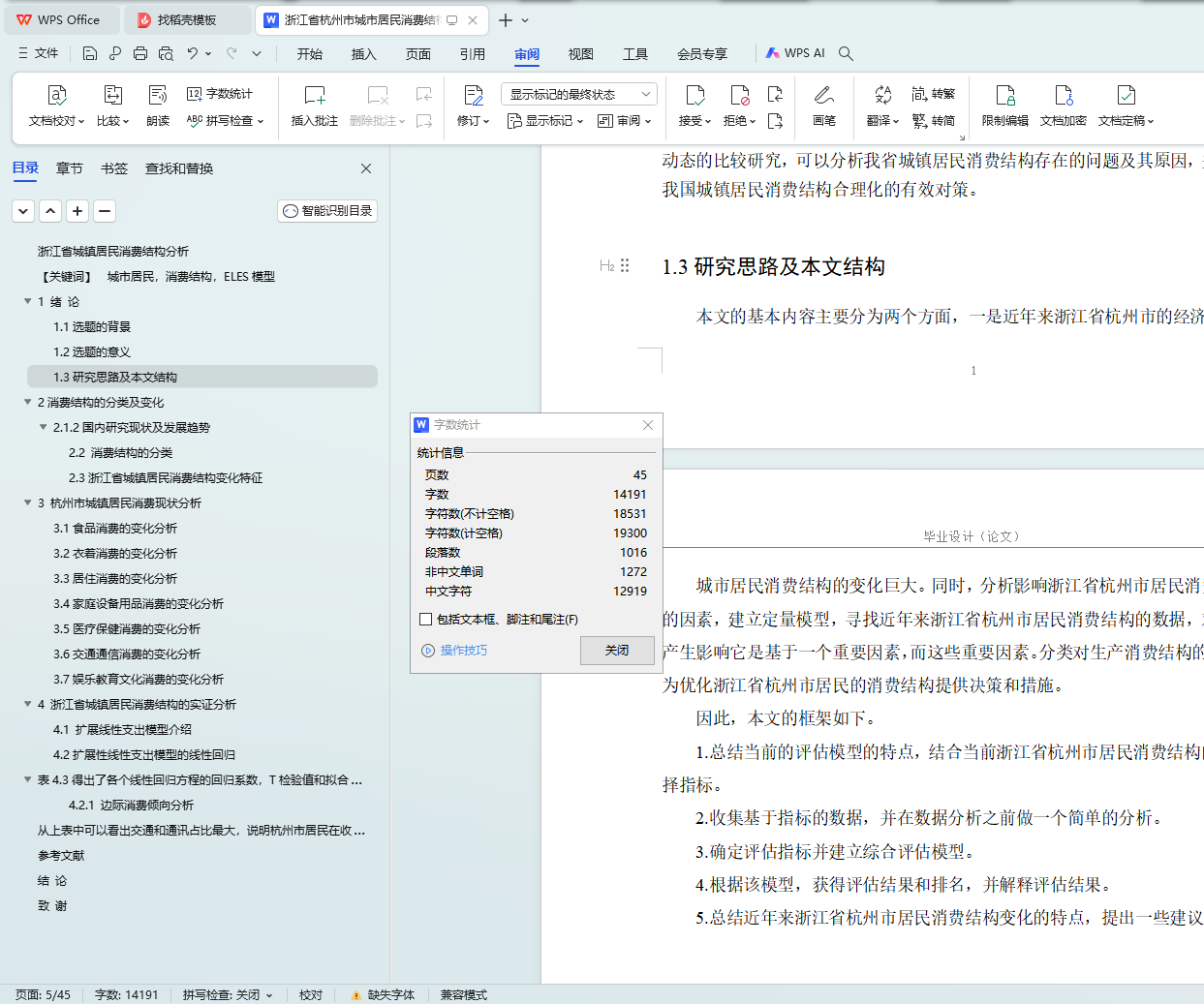The height and width of the screenshot is (1004, 1204).
Task: Select 参考文献 in outline
Action: coord(61,855)
